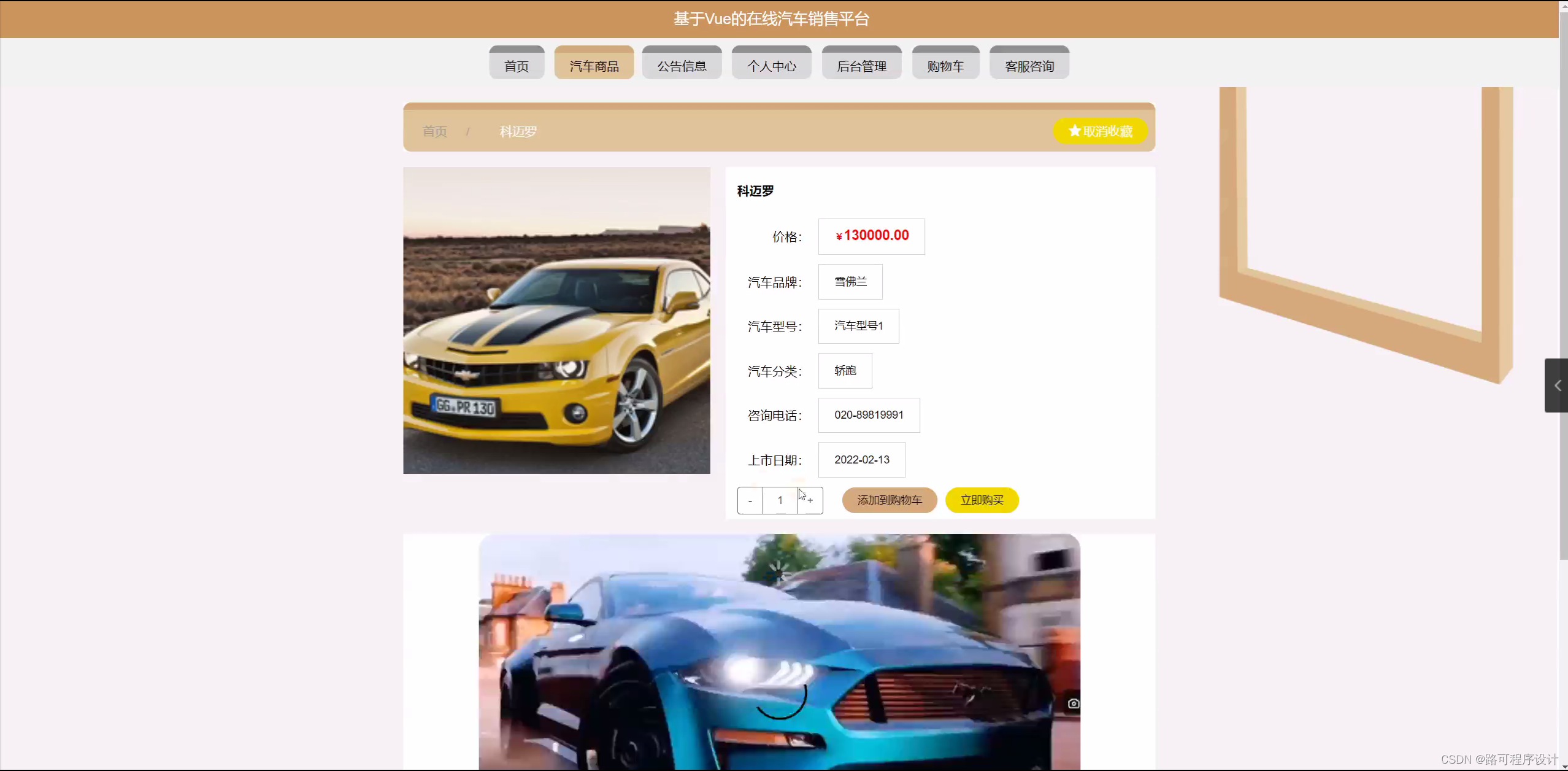The width and height of the screenshot is (1568, 771).
Task: Decrease quantity with minus button
Action: coord(750,500)
